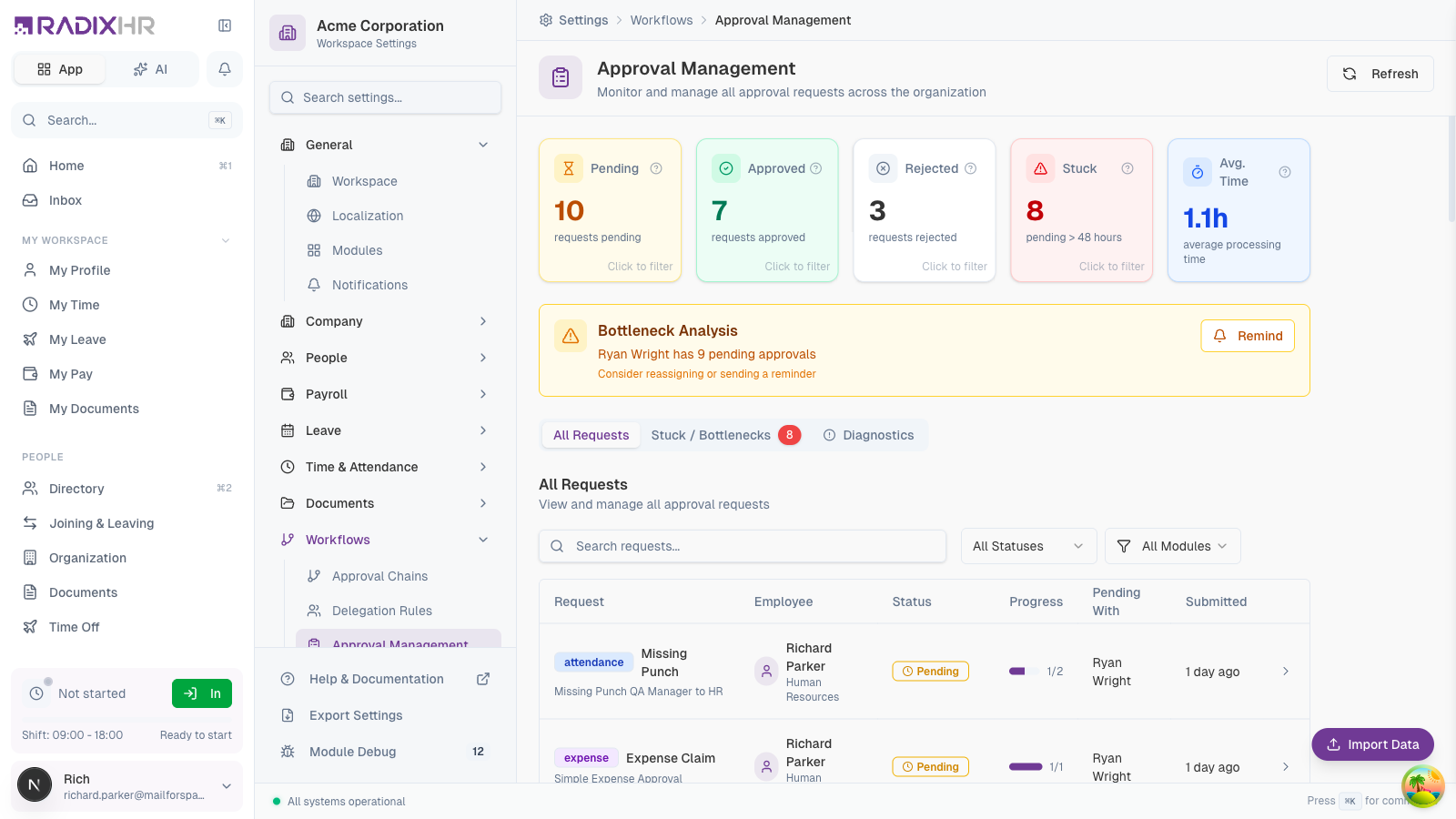The image size is (1456, 819).
Task: Click Avg. Time info help icon
Action: coord(1285,172)
